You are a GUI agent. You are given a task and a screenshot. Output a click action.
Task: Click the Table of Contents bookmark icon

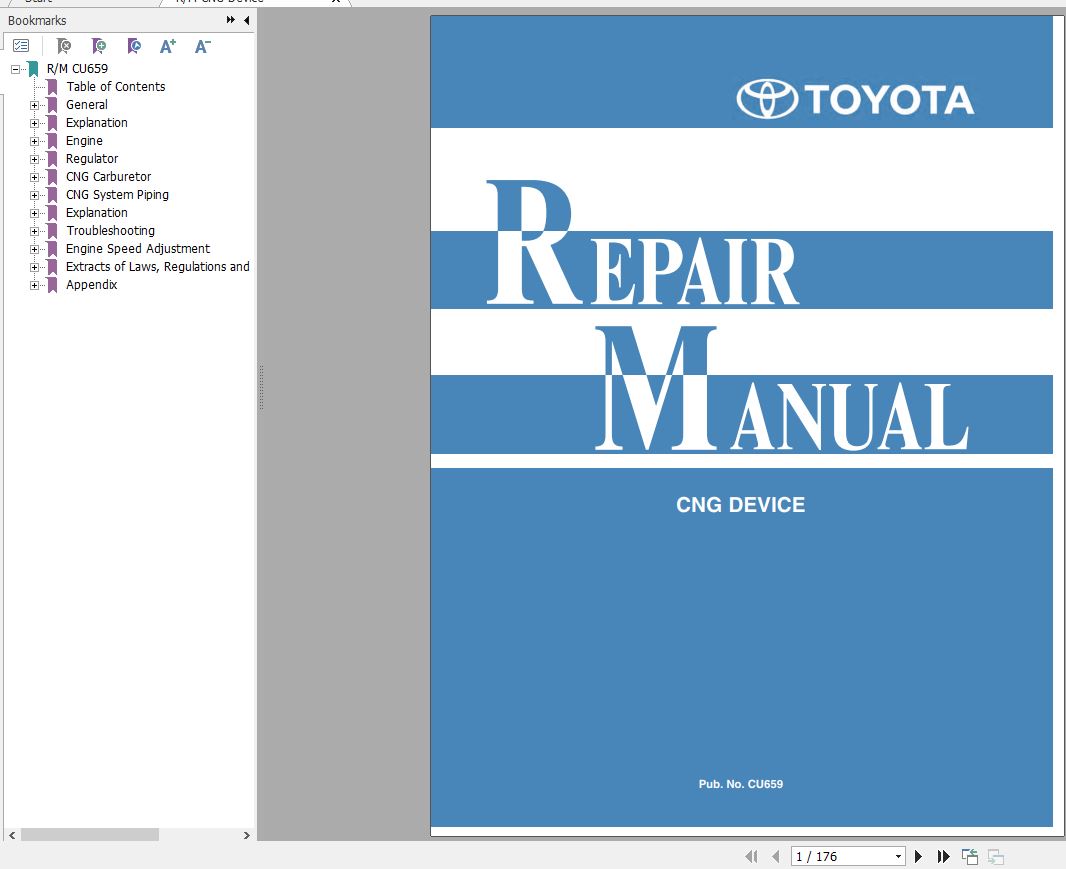click(52, 87)
